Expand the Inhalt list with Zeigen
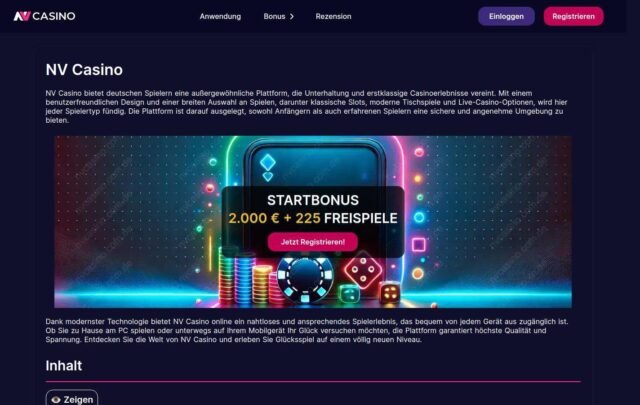Screen dimensions: 640x405 [x=72, y=399]
